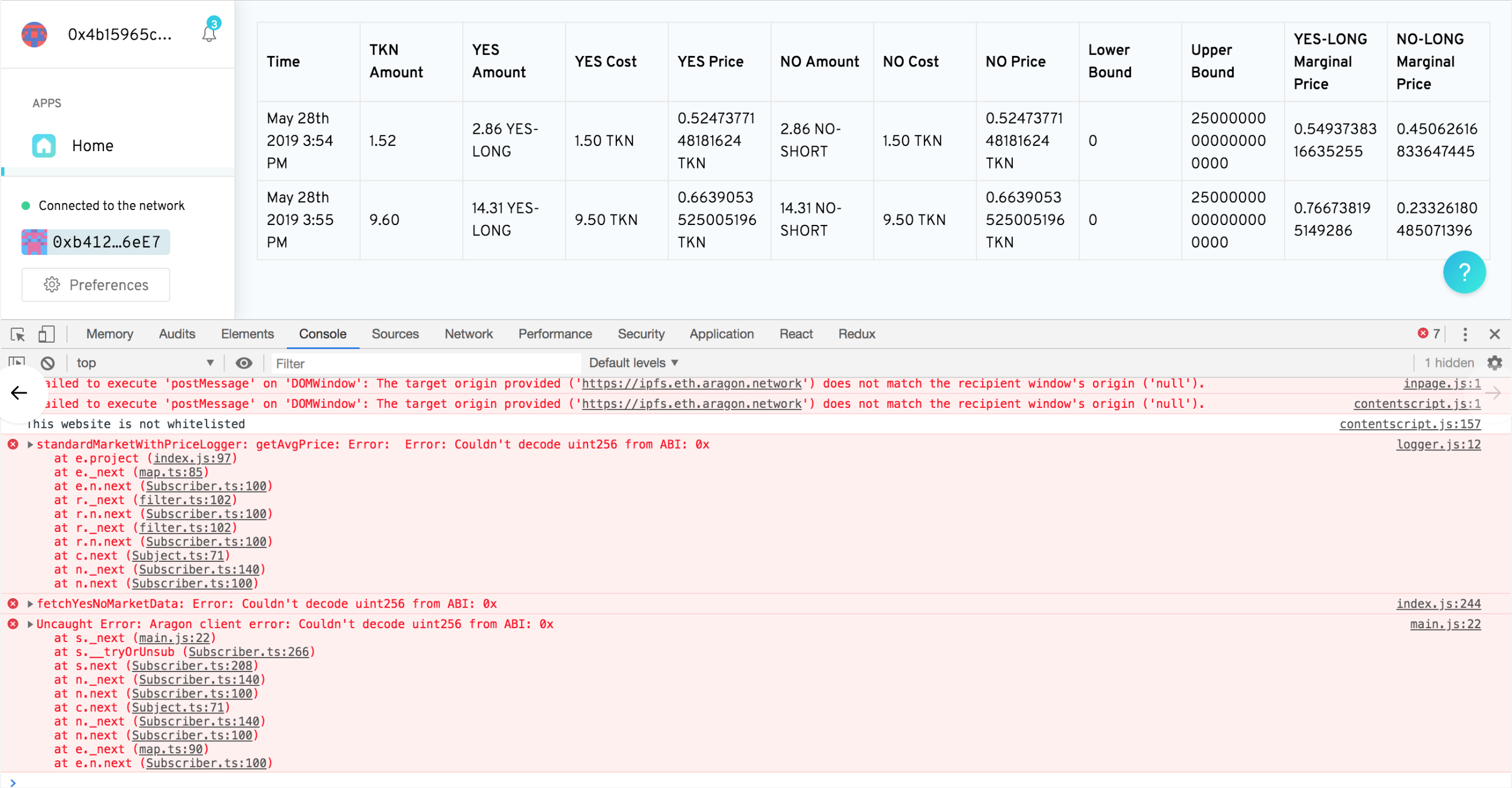Expand the fetchYesNoMarketData error triangle

(x=30, y=604)
